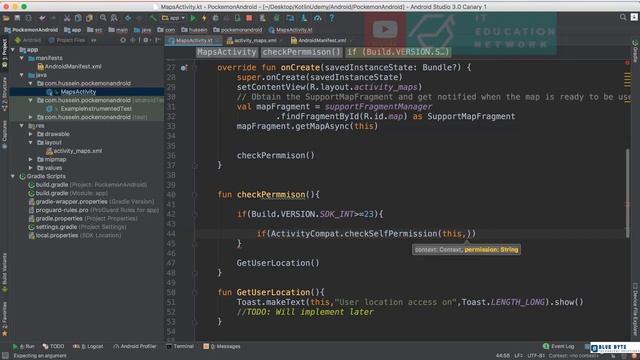Click the UTF-8 encoding in status bar
The width and height of the screenshot is (640, 360).
click(535, 356)
